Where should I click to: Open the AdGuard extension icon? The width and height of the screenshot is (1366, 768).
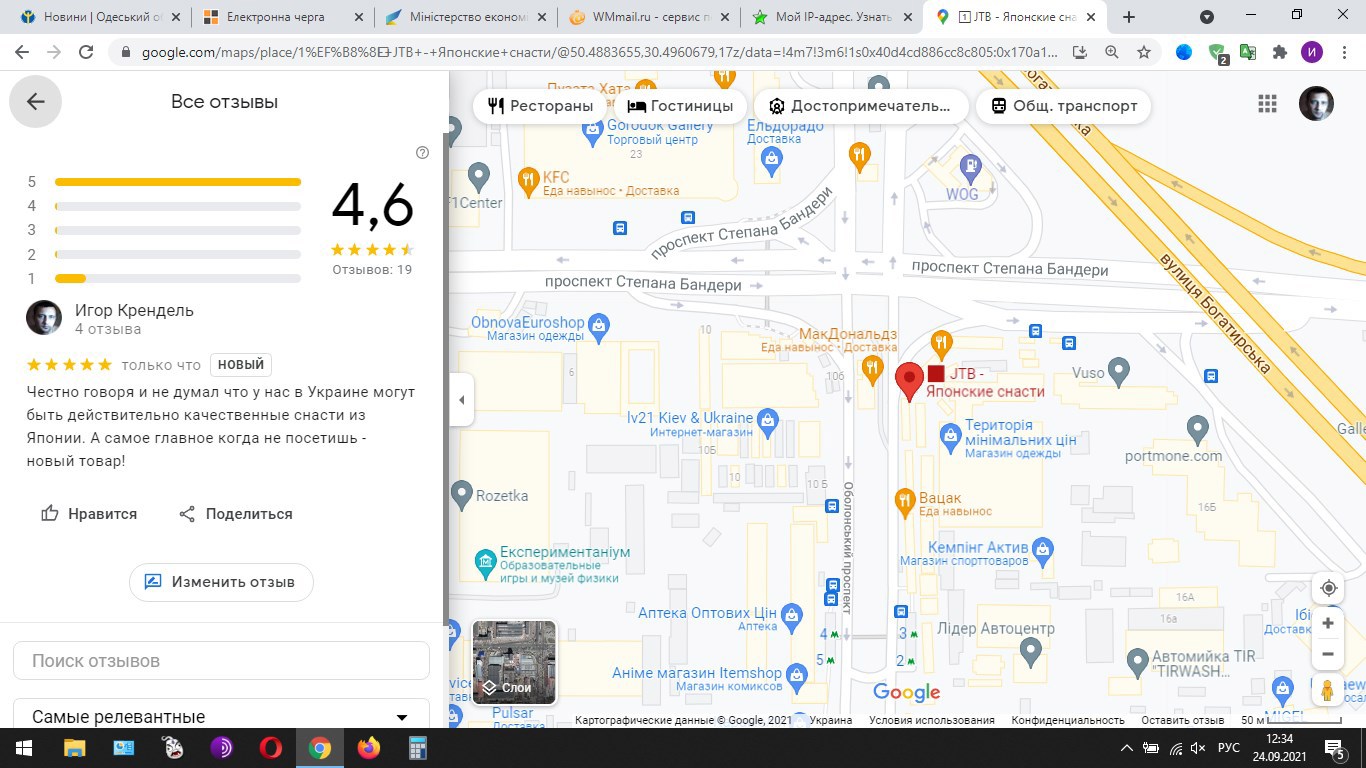(x=1217, y=54)
